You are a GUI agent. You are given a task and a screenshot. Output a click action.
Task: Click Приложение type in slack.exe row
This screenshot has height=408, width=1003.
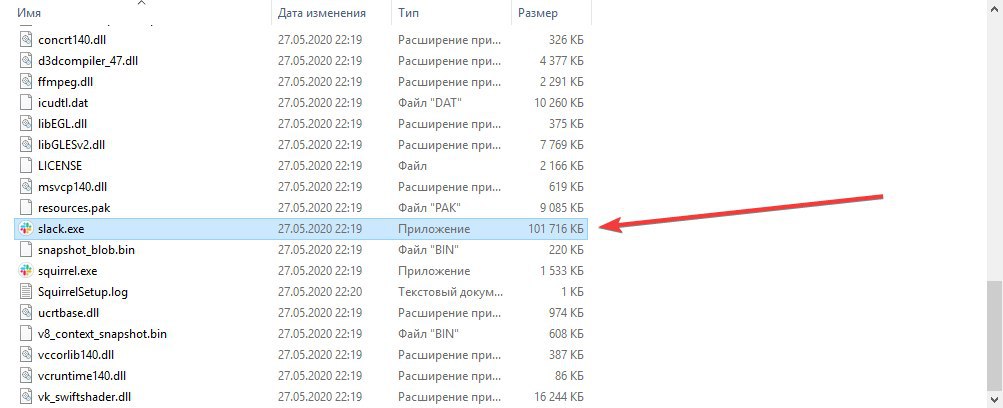tap(434, 229)
